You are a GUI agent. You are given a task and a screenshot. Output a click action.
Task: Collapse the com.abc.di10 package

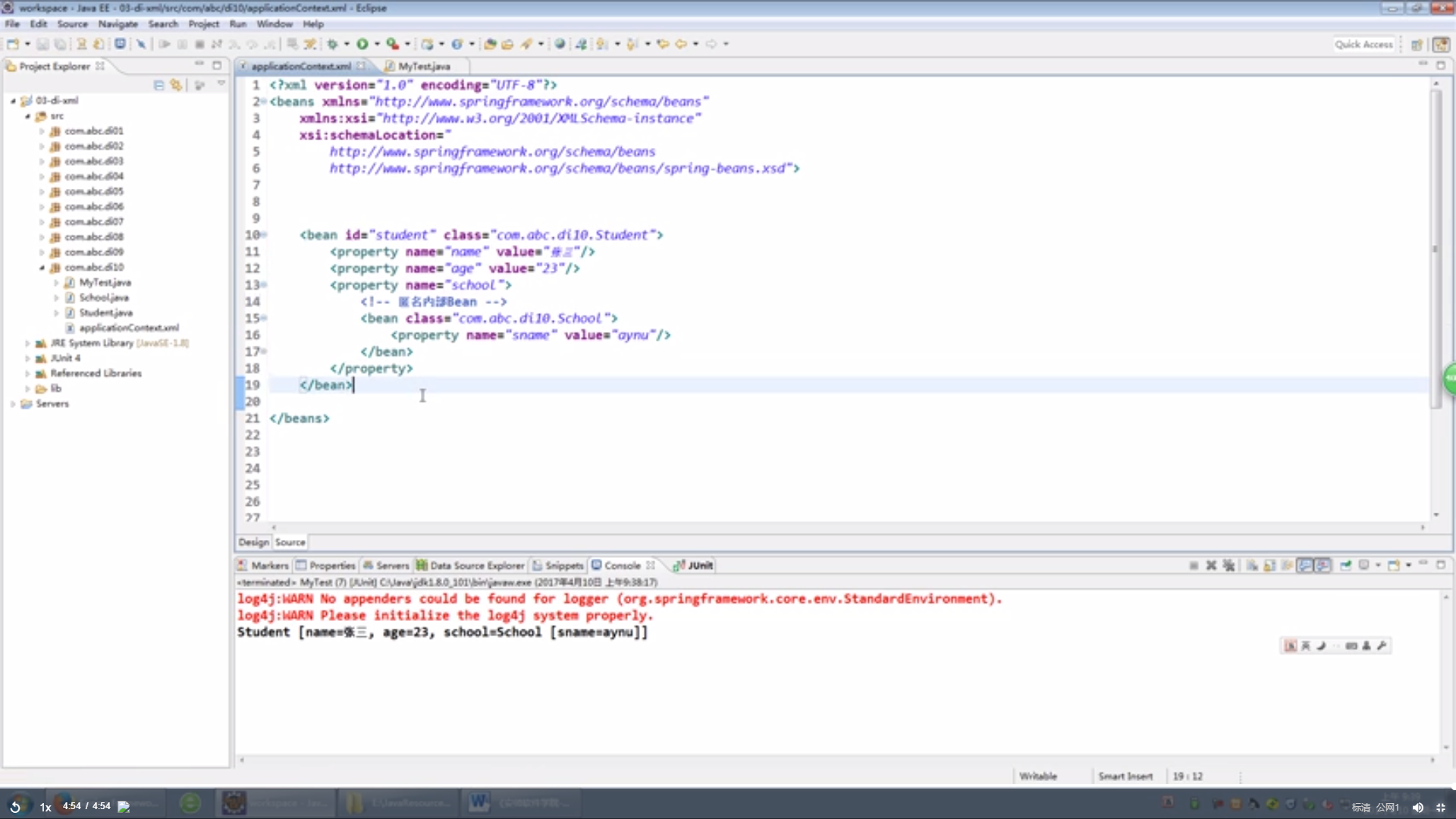tap(42, 268)
